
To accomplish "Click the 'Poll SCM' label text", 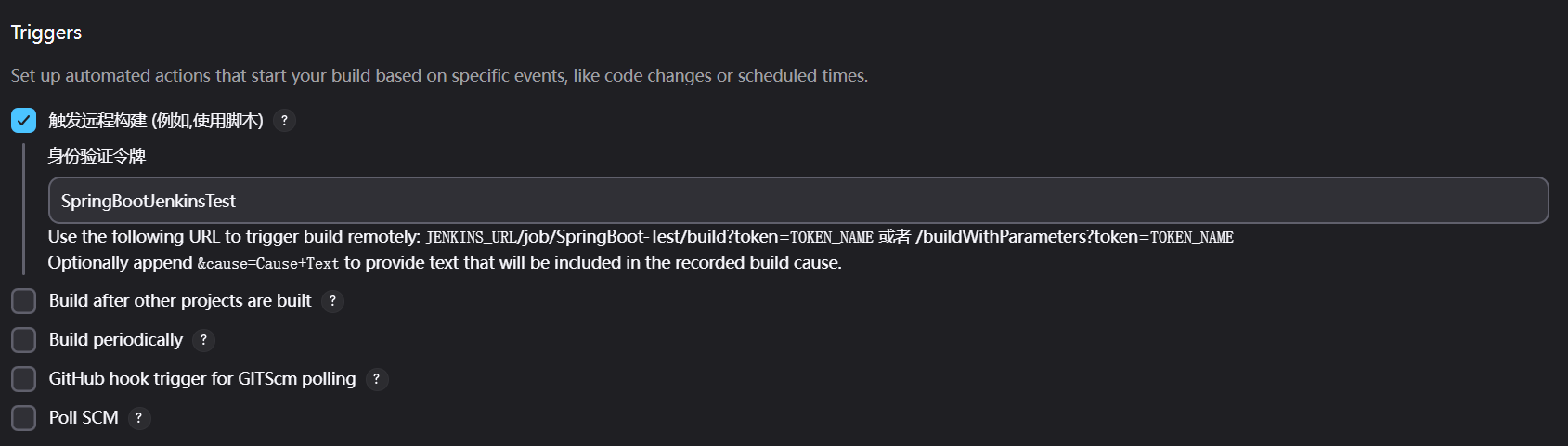I will click(84, 418).
